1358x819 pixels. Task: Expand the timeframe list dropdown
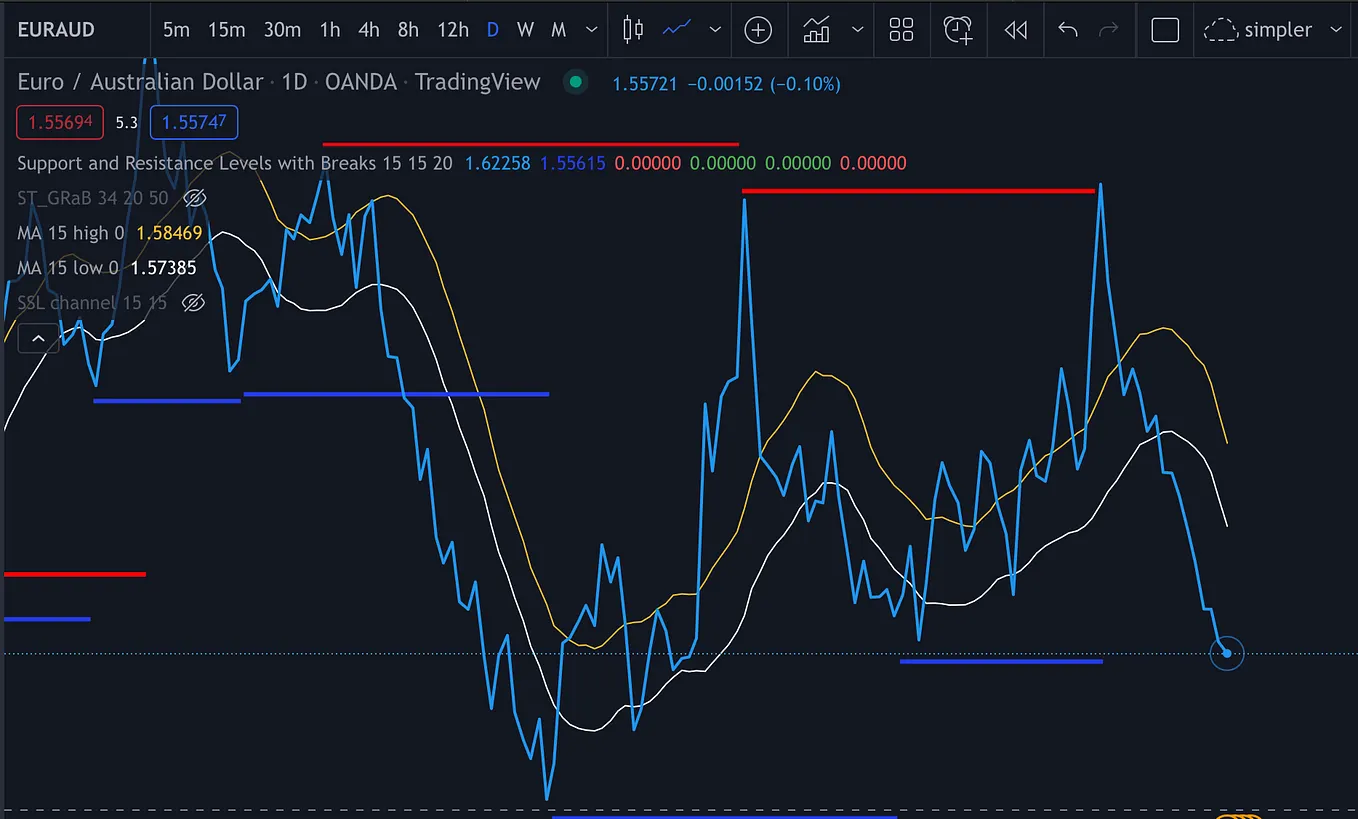tap(591, 30)
